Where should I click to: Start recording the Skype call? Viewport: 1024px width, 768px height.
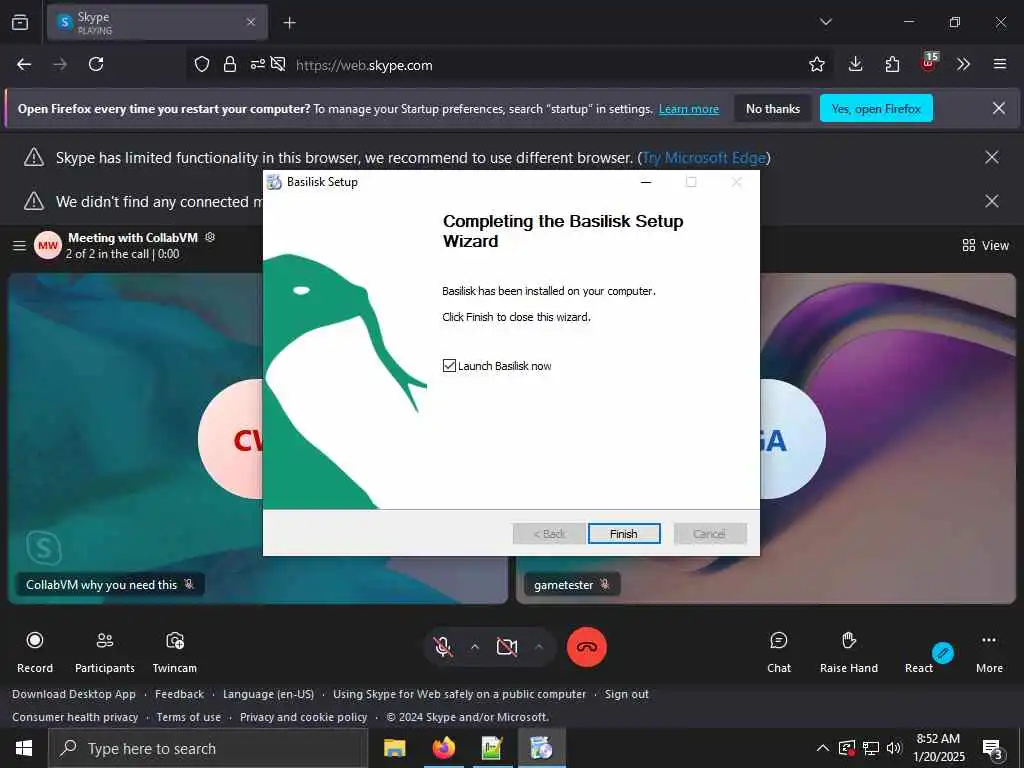tap(35, 651)
